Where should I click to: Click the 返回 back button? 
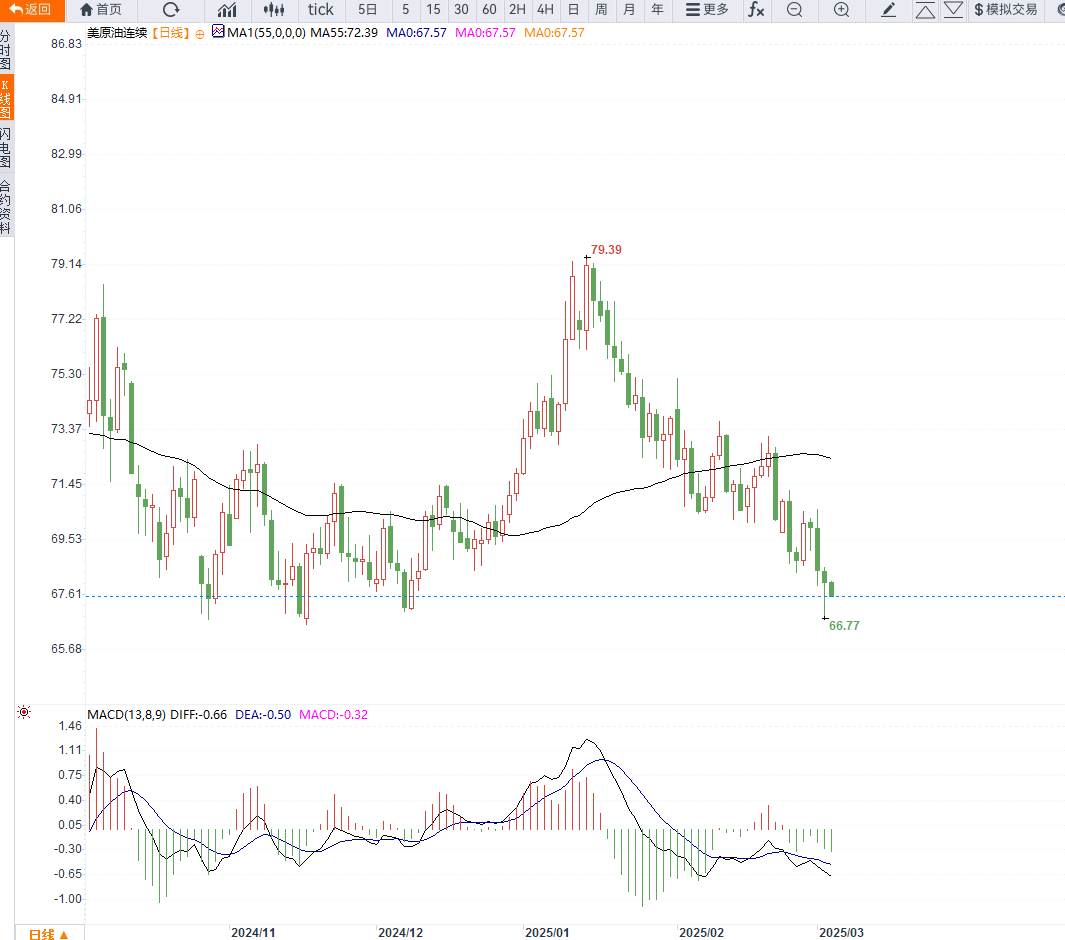31,10
